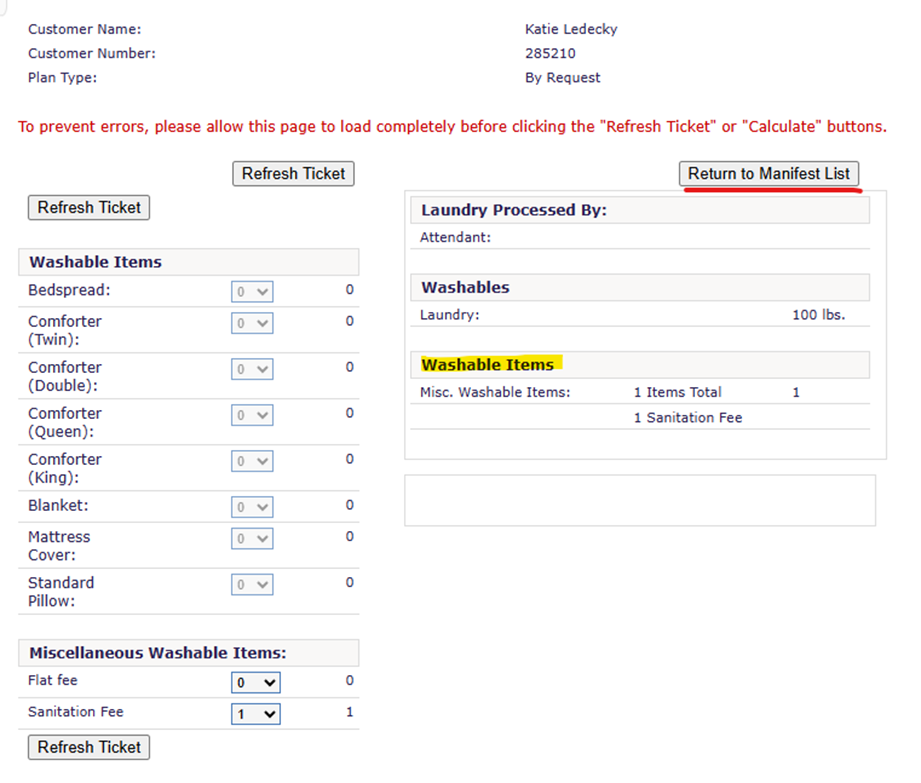
Task: Expand the Mattress Cover quantity dropdown
Action: tap(252, 539)
